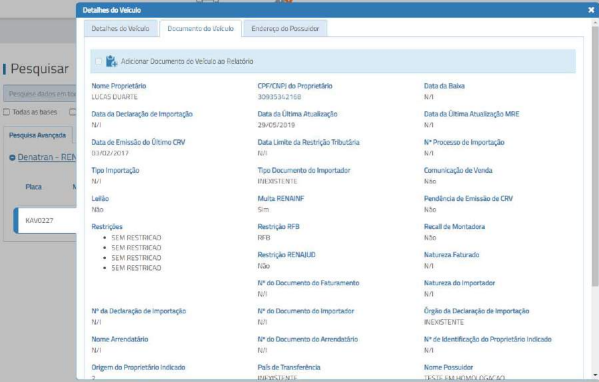
Task: Click the Sim value under Multa RENAINF
Action: click(x=263, y=210)
